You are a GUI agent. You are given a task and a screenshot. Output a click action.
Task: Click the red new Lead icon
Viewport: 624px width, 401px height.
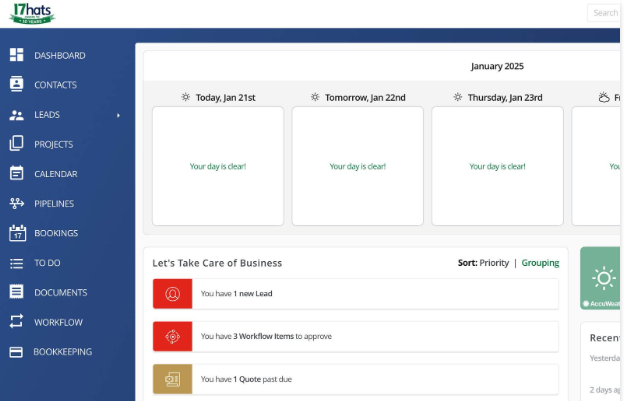pyautogui.click(x=172, y=294)
